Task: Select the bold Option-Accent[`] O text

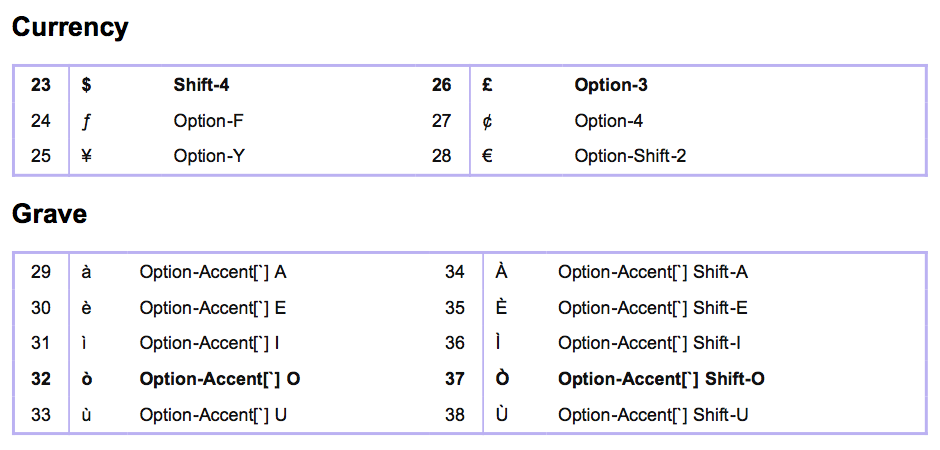Action: point(219,379)
